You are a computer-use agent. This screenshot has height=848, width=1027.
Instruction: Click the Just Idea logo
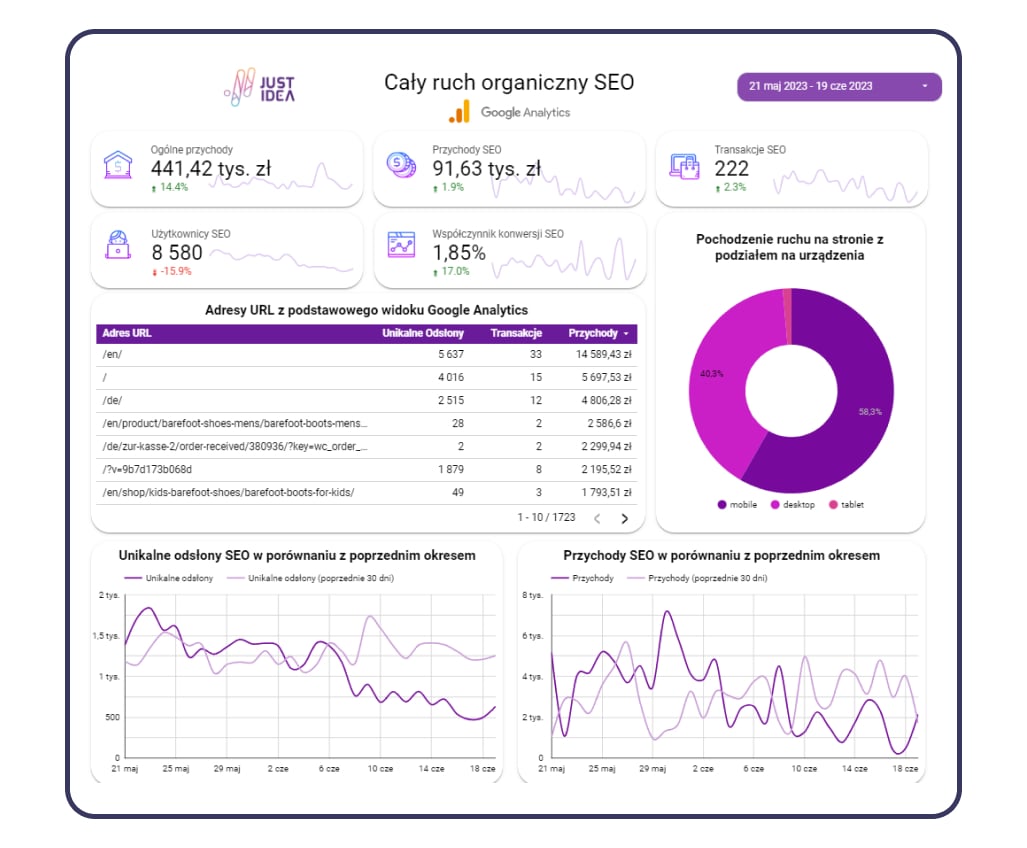[x=260, y=87]
